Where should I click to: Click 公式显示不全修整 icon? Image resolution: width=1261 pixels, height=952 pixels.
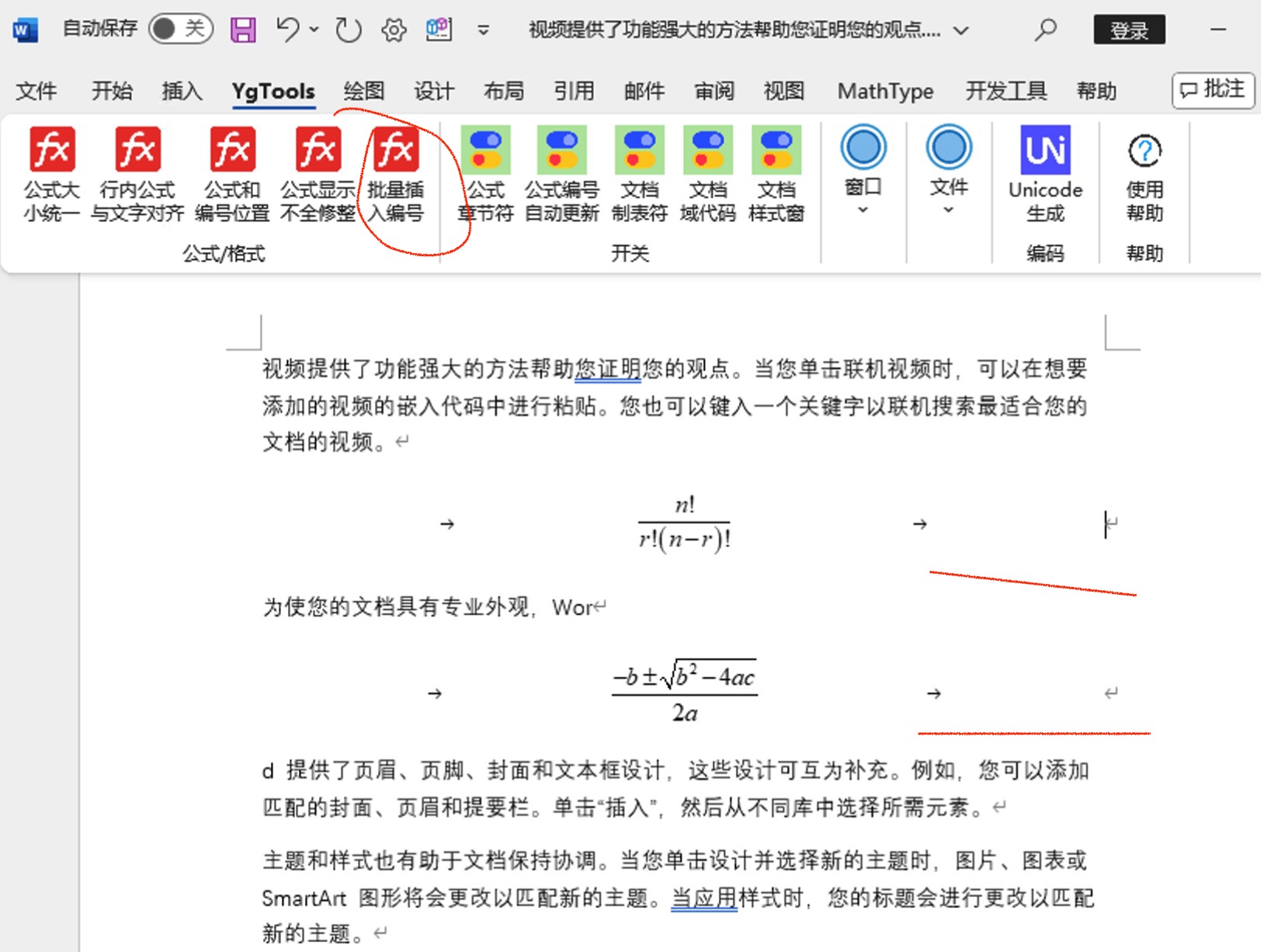tap(318, 175)
